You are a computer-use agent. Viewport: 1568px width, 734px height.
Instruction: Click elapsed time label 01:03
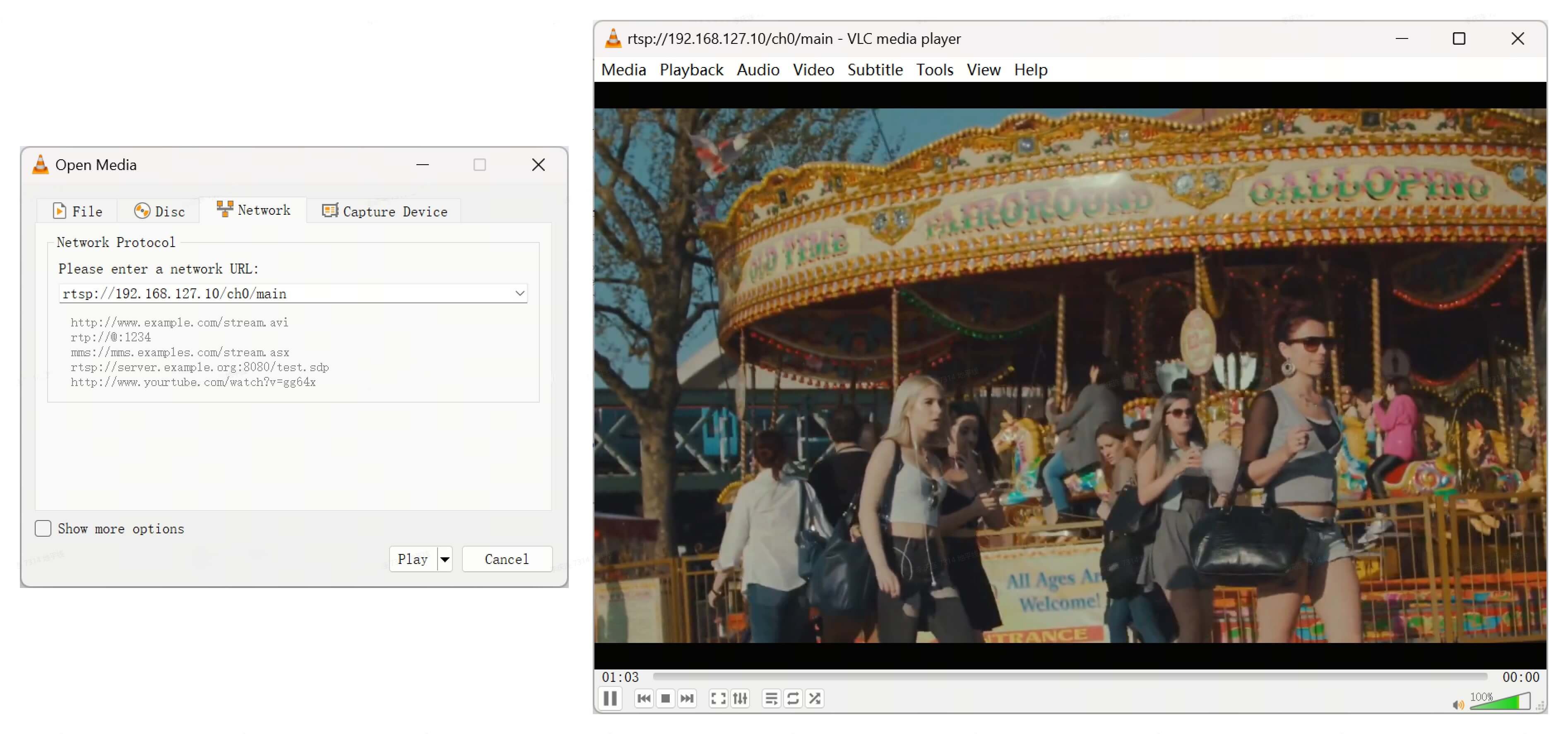(x=620, y=677)
